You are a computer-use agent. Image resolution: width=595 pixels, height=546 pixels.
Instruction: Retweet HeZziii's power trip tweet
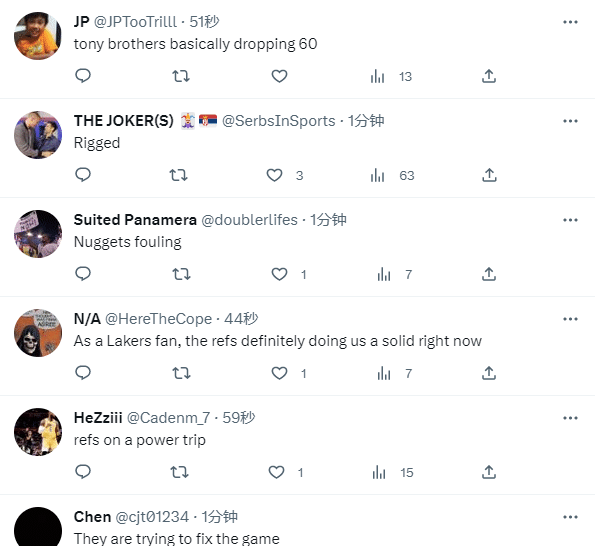(x=179, y=472)
